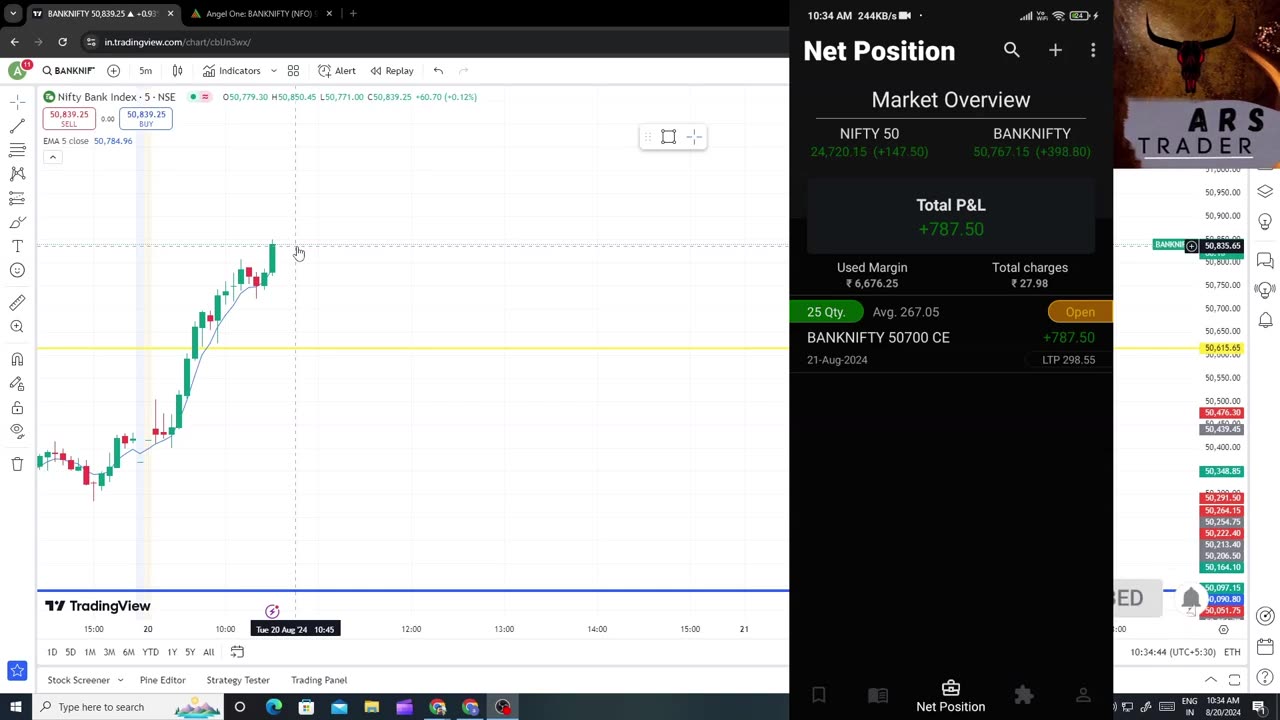This screenshot has width=1280, height=720.
Task: Undo the last chart action
Action: point(438,71)
